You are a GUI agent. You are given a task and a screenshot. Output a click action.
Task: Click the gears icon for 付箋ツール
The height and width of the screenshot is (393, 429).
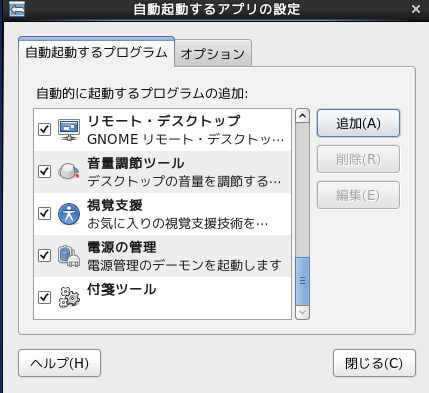click(x=69, y=297)
